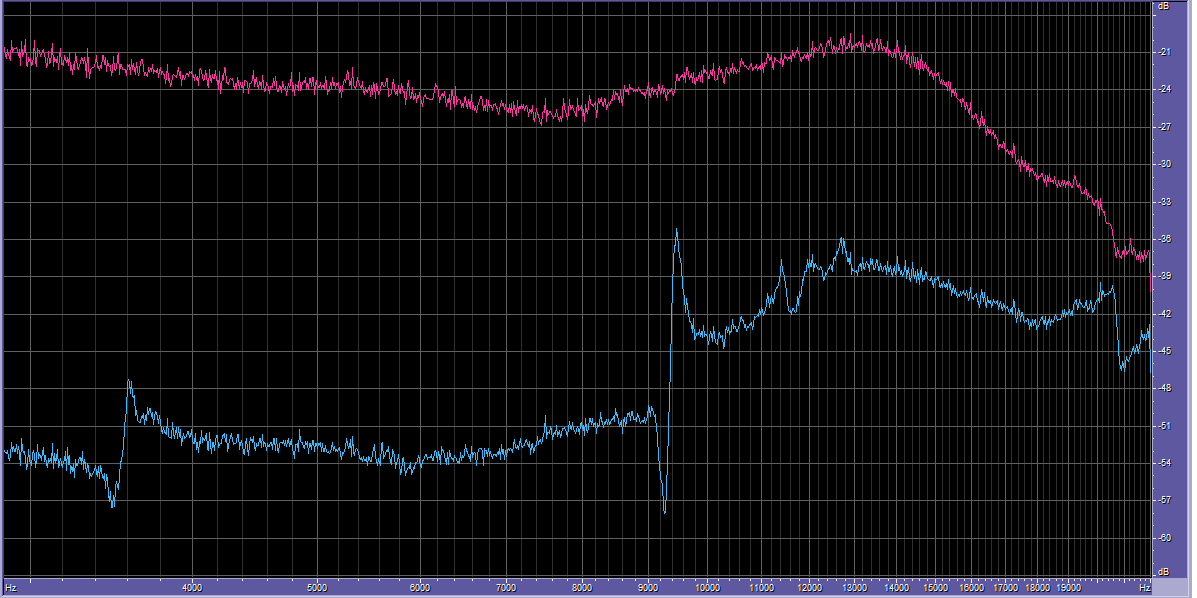Click the 6000 Hz frequency axis label
The height and width of the screenshot is (598, 1197).
pyautogui.click(x=419, y=587)
